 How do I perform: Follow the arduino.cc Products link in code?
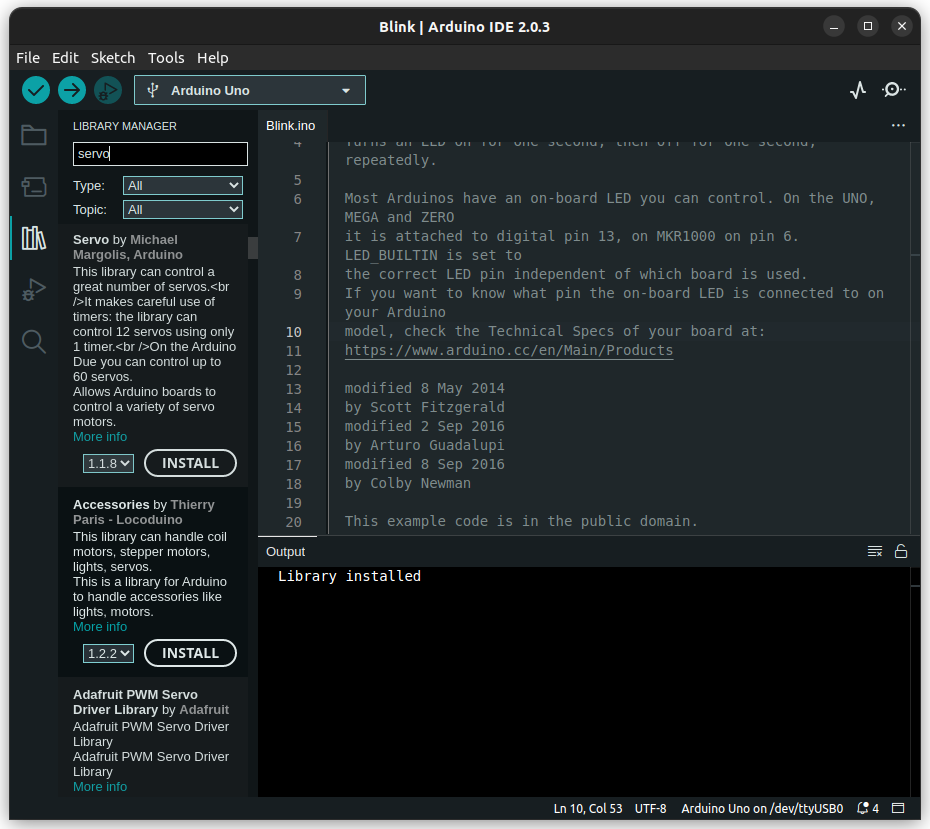pyautogui.click(x=509, y=350)
